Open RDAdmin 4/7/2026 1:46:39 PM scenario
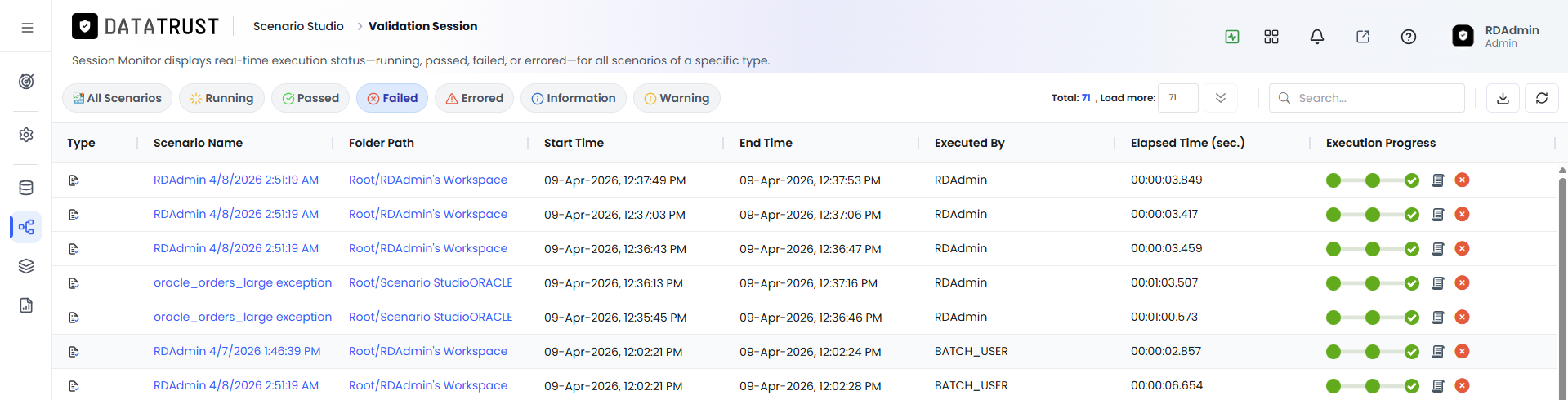Viewport: 1568px width, 400px height. (237, 351)
